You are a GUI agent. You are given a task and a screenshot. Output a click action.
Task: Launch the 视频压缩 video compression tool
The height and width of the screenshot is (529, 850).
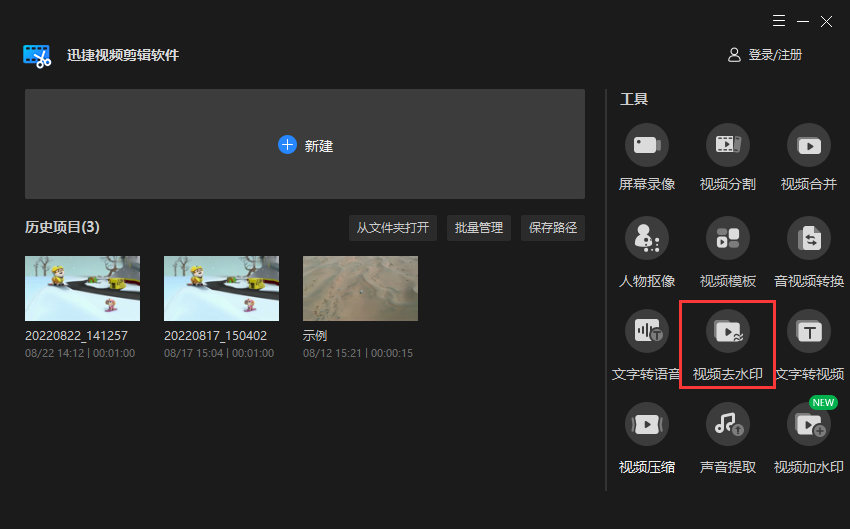click(646, 425)
